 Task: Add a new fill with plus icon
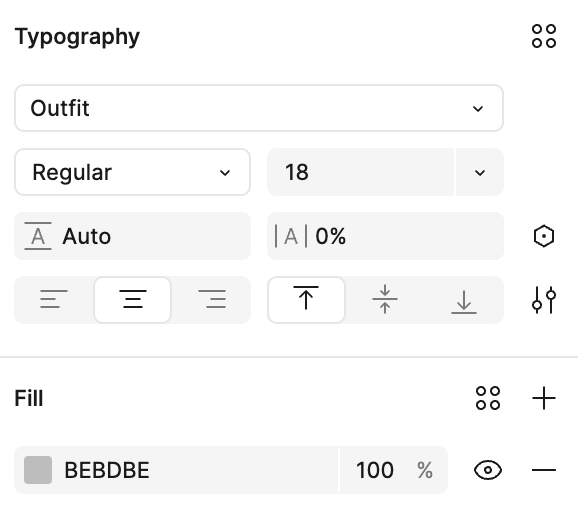pos(544,398)
